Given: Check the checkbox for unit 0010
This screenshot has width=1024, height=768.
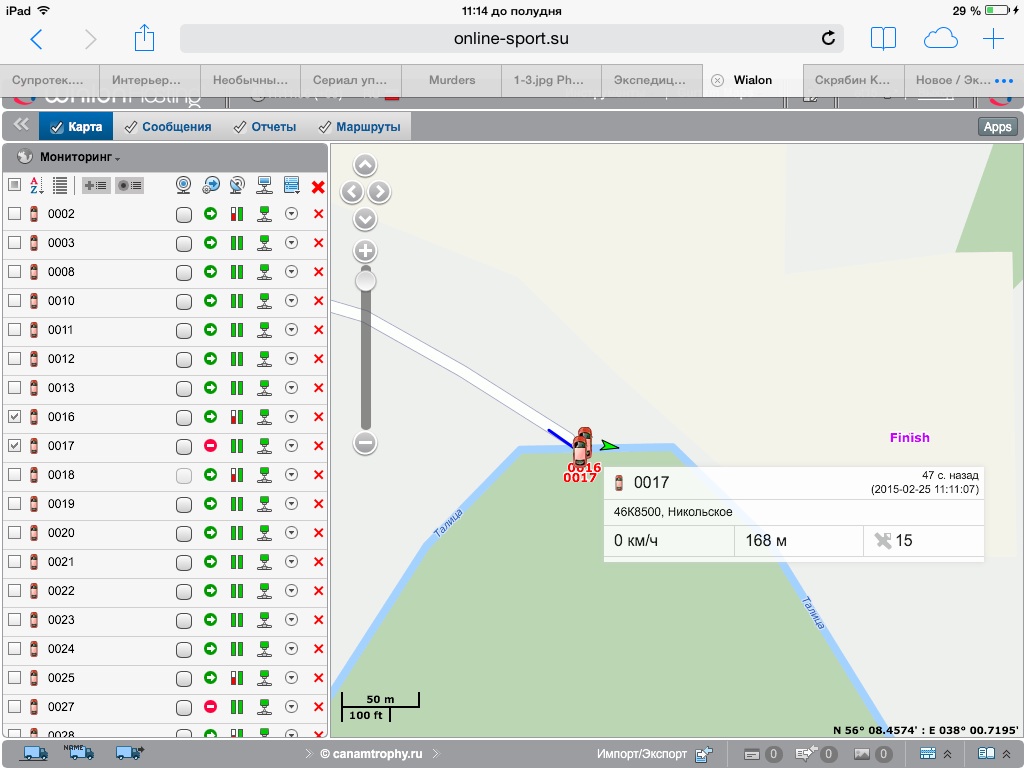Looking at the screenshot, I should point(14,301).
